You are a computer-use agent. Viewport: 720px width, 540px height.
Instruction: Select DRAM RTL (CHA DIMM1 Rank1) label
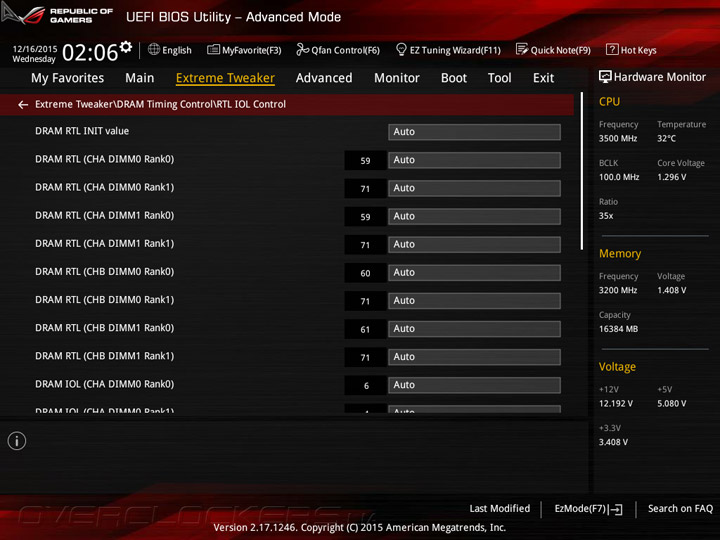[x=105, y=244]
